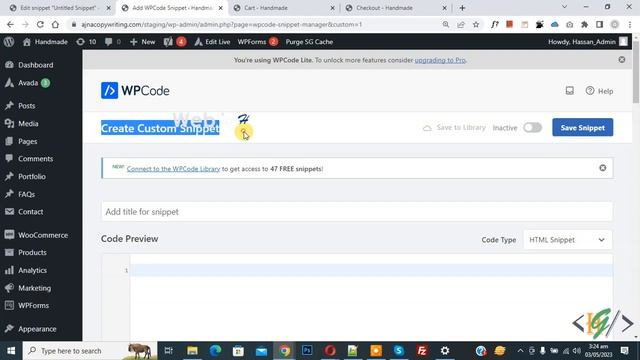
Task: Open a new browser tab
Action: [x=462, y=8]
